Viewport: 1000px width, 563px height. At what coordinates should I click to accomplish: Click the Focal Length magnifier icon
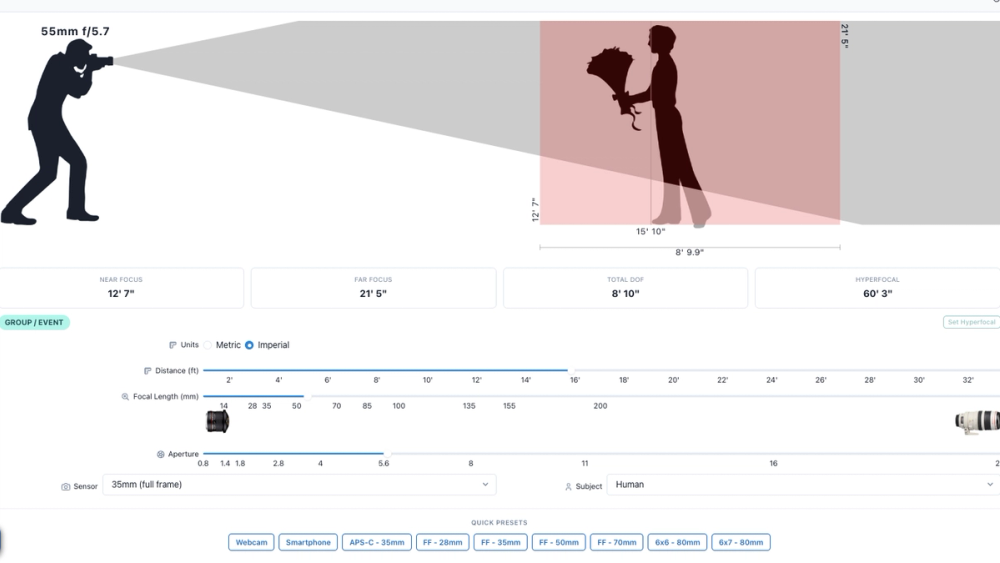tap(125, 397)
